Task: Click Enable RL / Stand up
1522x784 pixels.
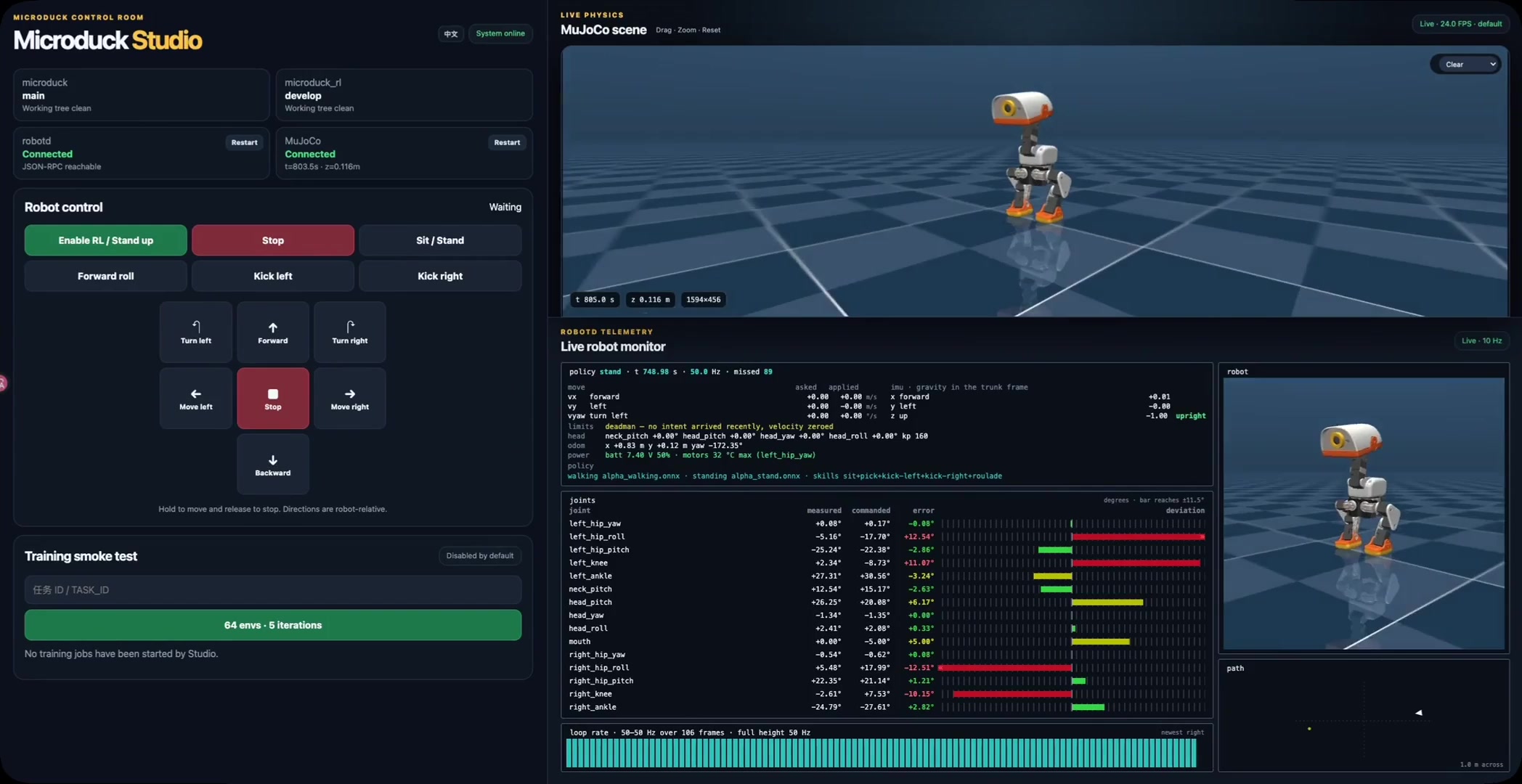Action: pyautogui.click(x=105, y=240)
